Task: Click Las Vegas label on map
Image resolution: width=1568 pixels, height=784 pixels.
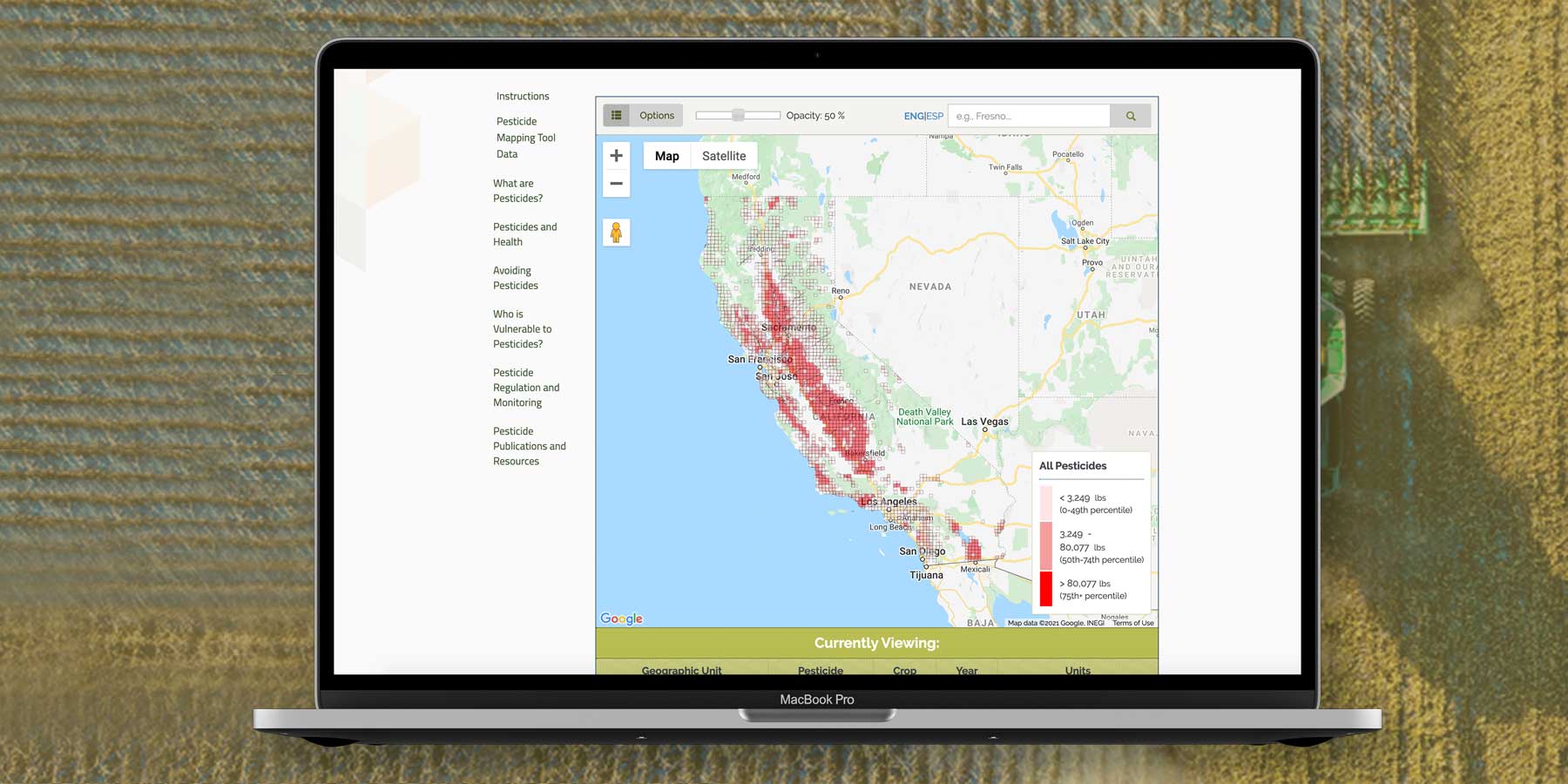Action: 984,422
